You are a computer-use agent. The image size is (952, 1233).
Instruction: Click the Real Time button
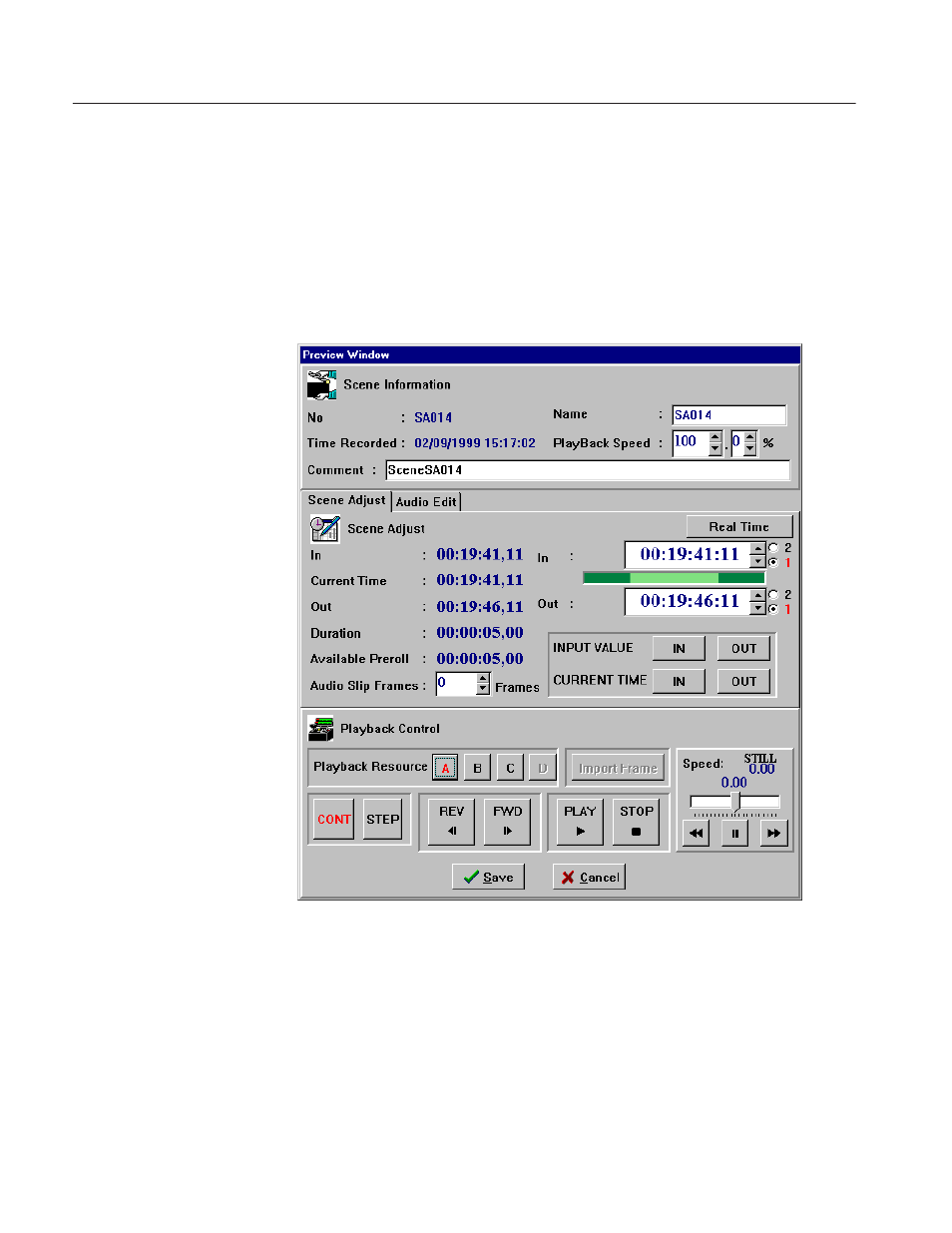click(x=739, y=527)
